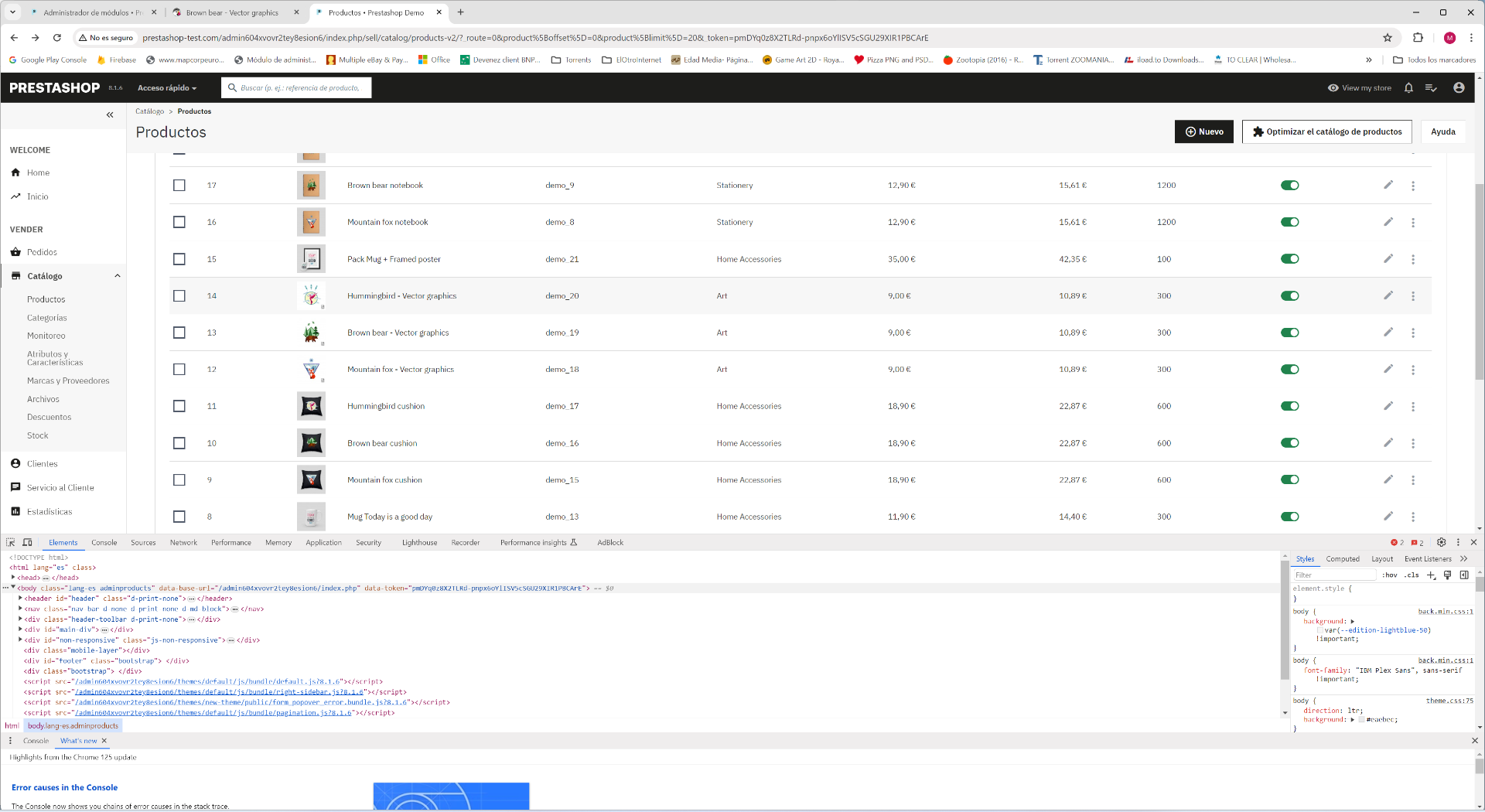Open notifications bell in PrestaShop header
The height and width of the screenshot is (812, 1485).
[1408, 88]
